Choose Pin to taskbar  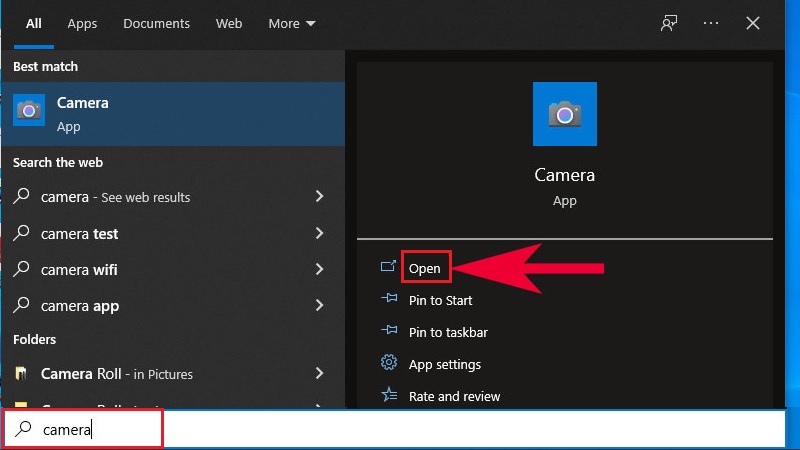pos(448,333)
